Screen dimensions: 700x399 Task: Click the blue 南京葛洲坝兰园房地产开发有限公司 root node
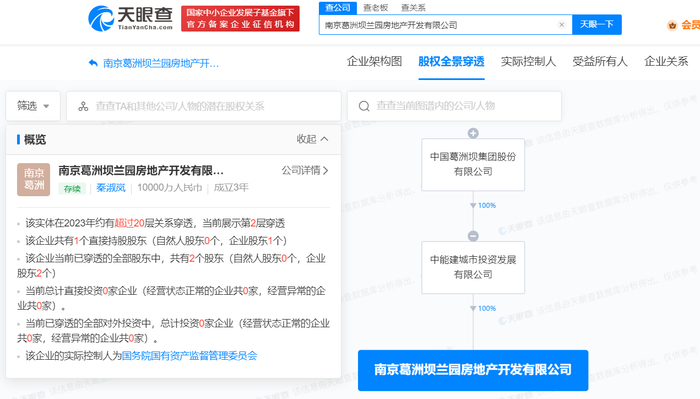point(473,370)
